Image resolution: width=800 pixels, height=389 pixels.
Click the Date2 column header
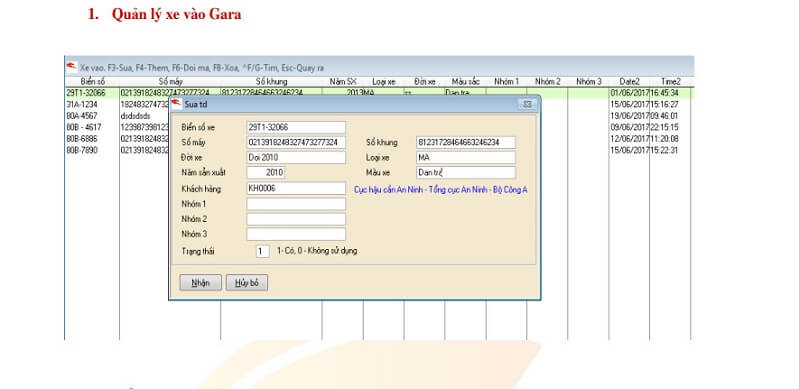click(629, 82)
